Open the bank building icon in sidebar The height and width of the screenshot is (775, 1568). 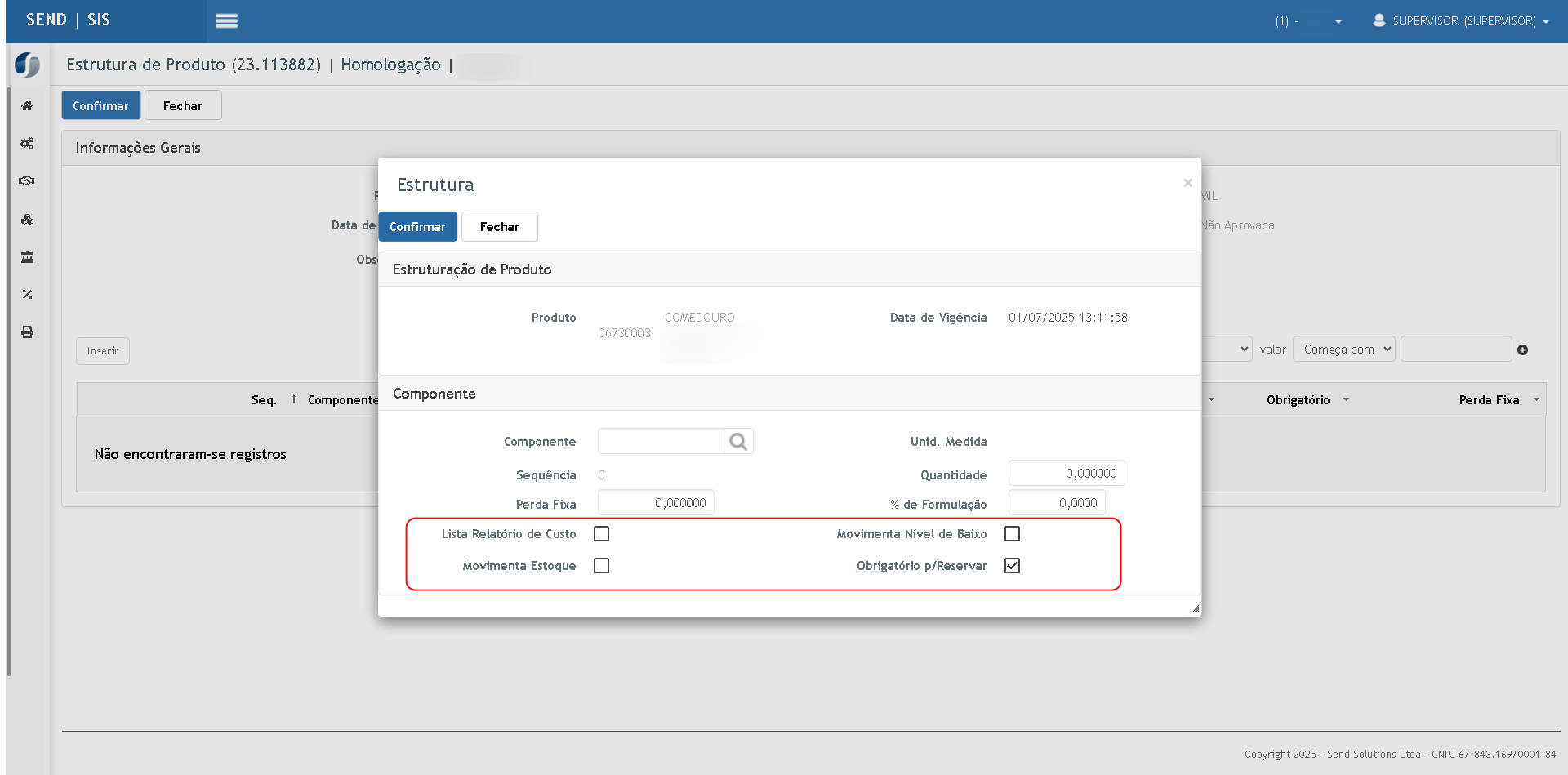pos(27,257)
